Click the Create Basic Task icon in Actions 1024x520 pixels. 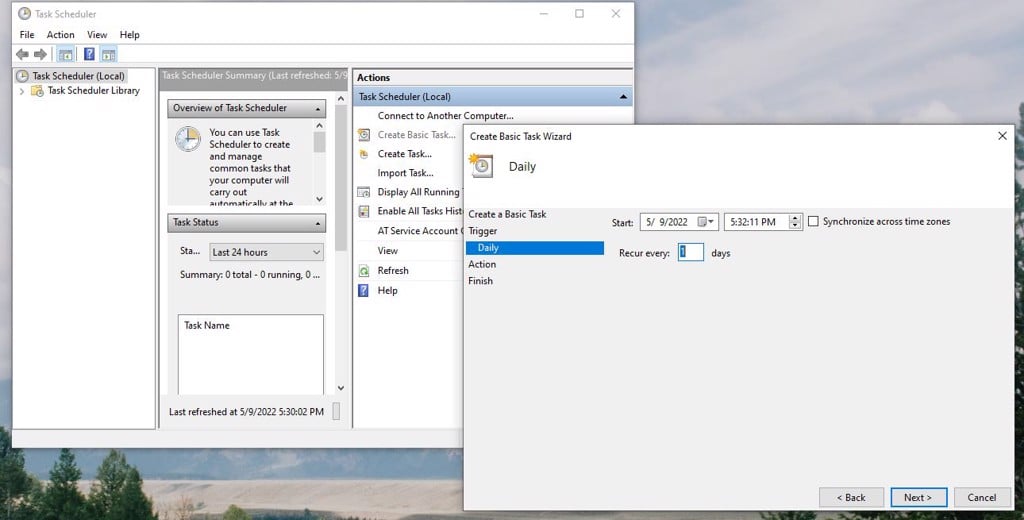coord(364,135)
